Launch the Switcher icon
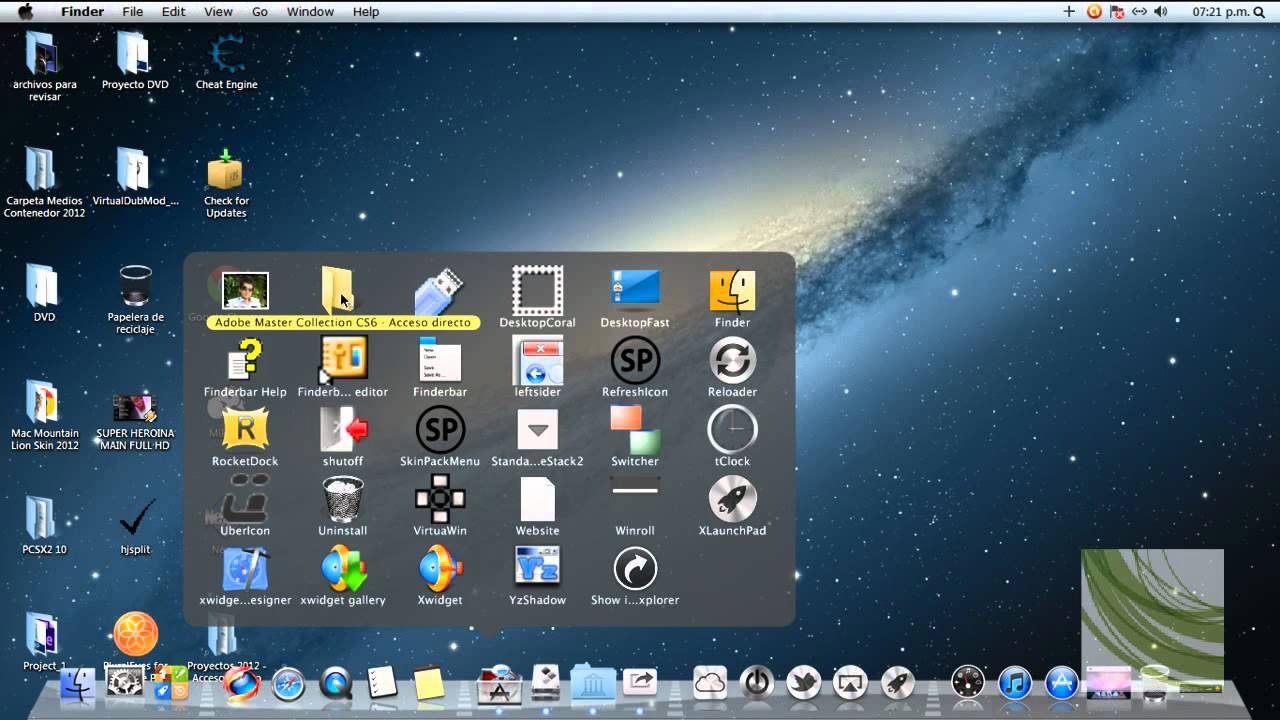Viewport: 1280px width, 720px height. coord(635,429)
